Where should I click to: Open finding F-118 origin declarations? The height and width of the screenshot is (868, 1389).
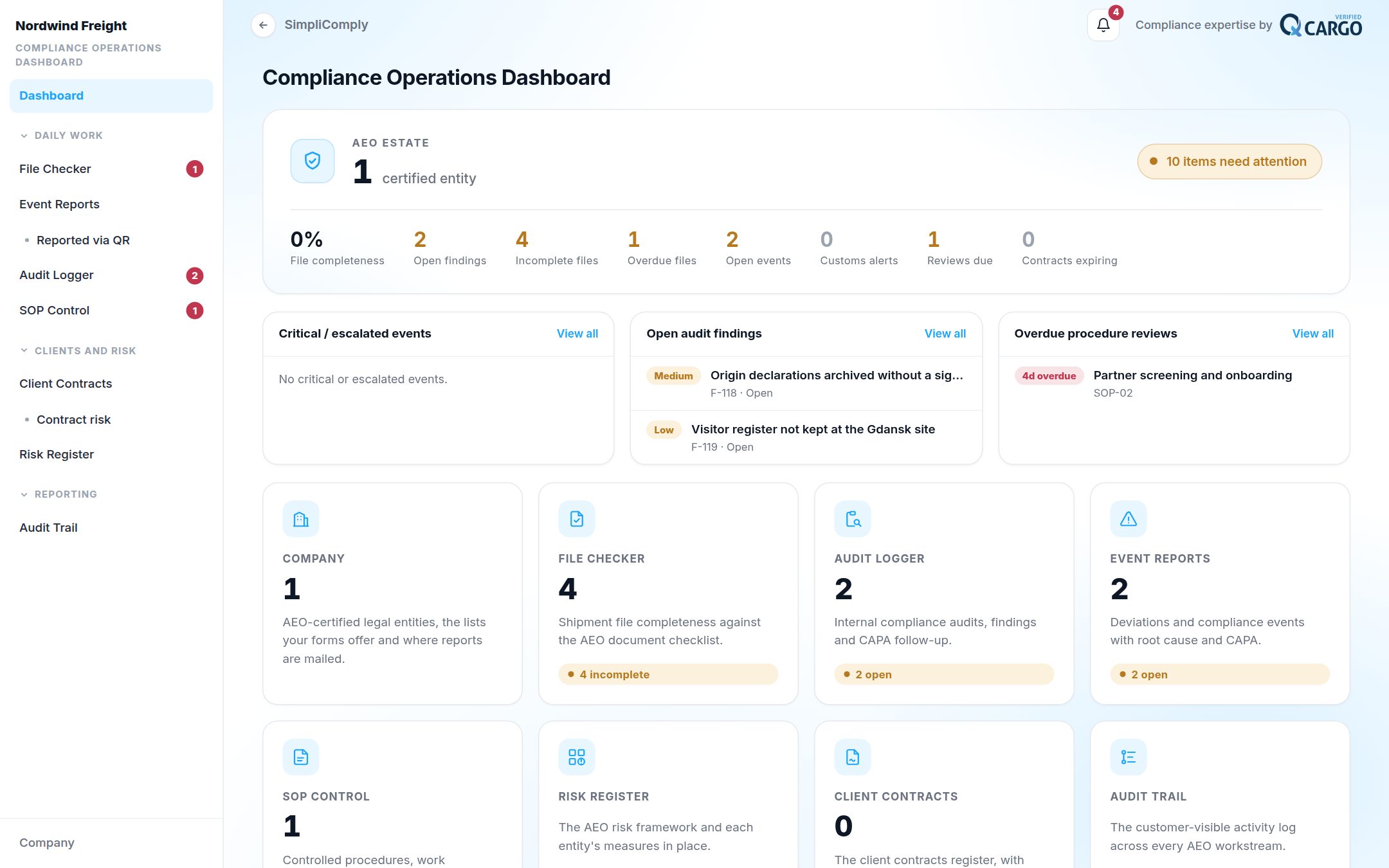point(806,383)
